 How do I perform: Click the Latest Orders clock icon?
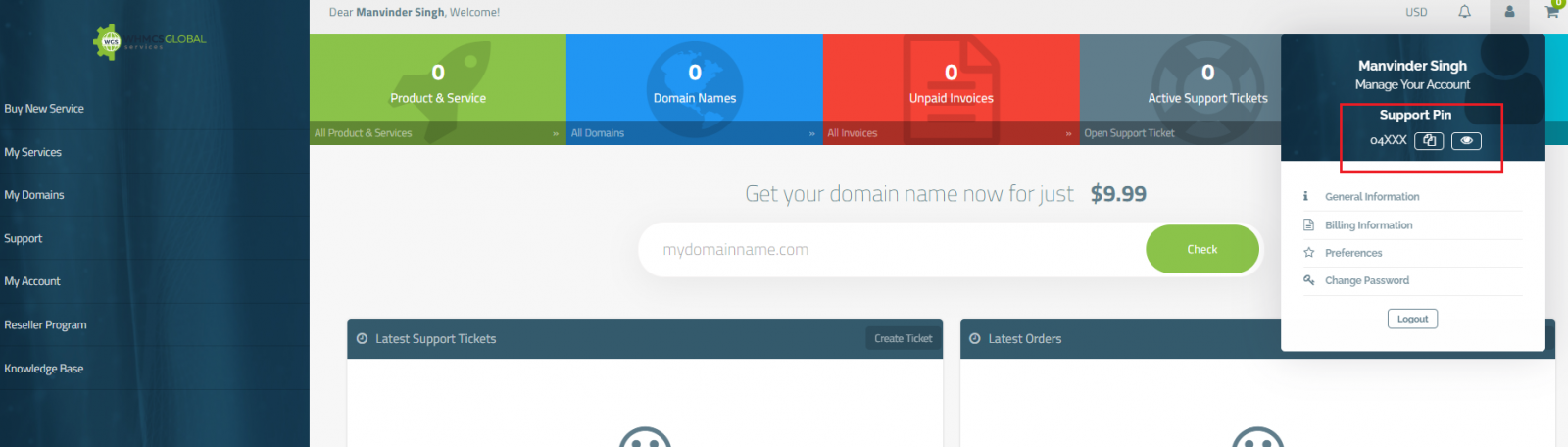[x=974, y=339]
